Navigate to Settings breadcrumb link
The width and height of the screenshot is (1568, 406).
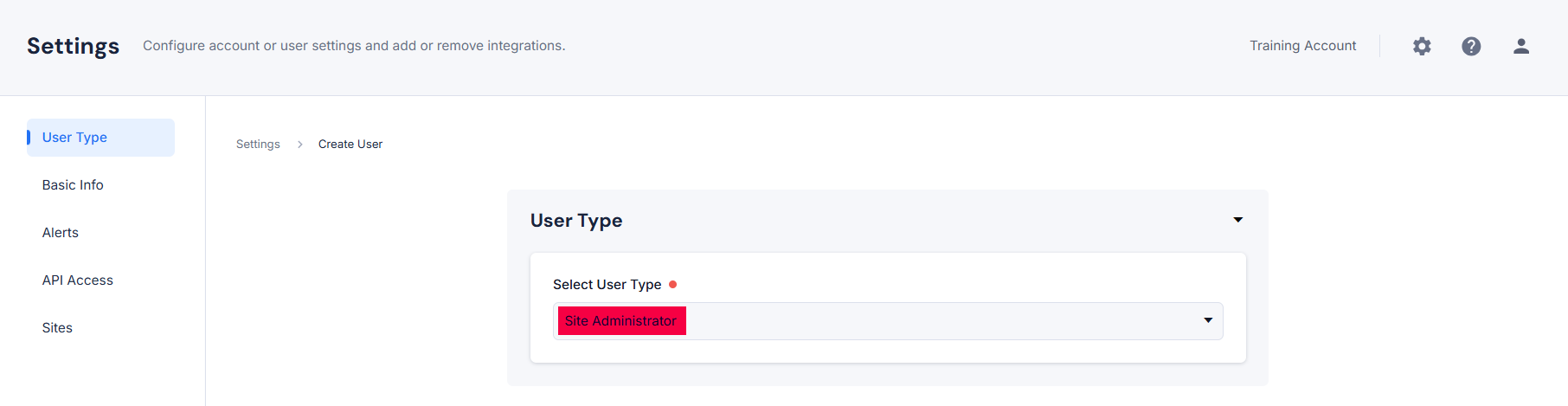(258, 145)
